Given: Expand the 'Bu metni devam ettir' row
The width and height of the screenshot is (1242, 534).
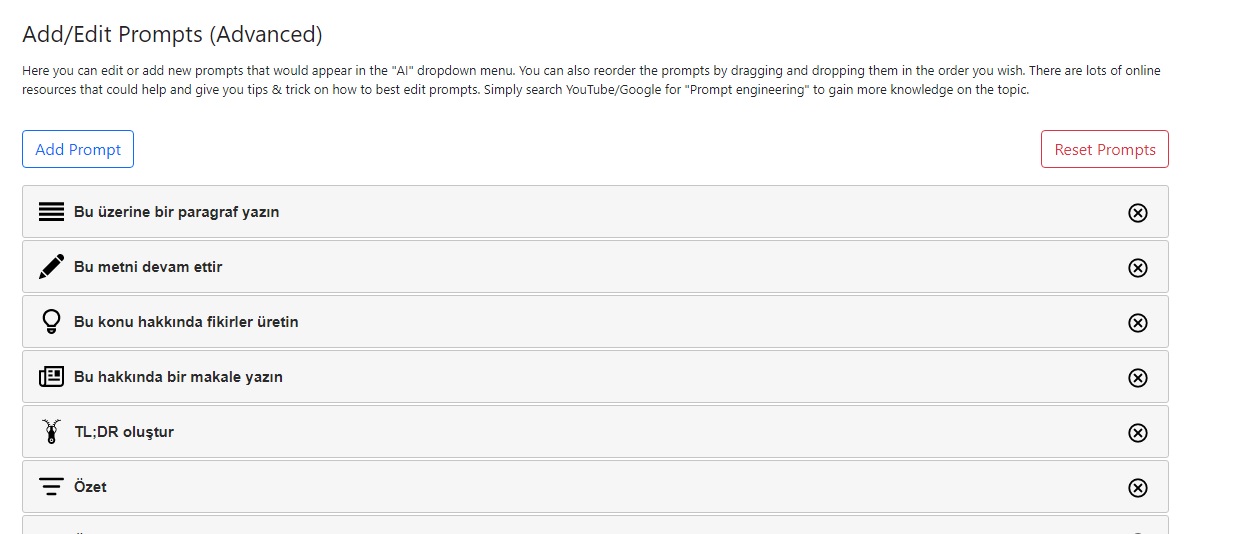Looking at the screenshot, I should (595, 267).
